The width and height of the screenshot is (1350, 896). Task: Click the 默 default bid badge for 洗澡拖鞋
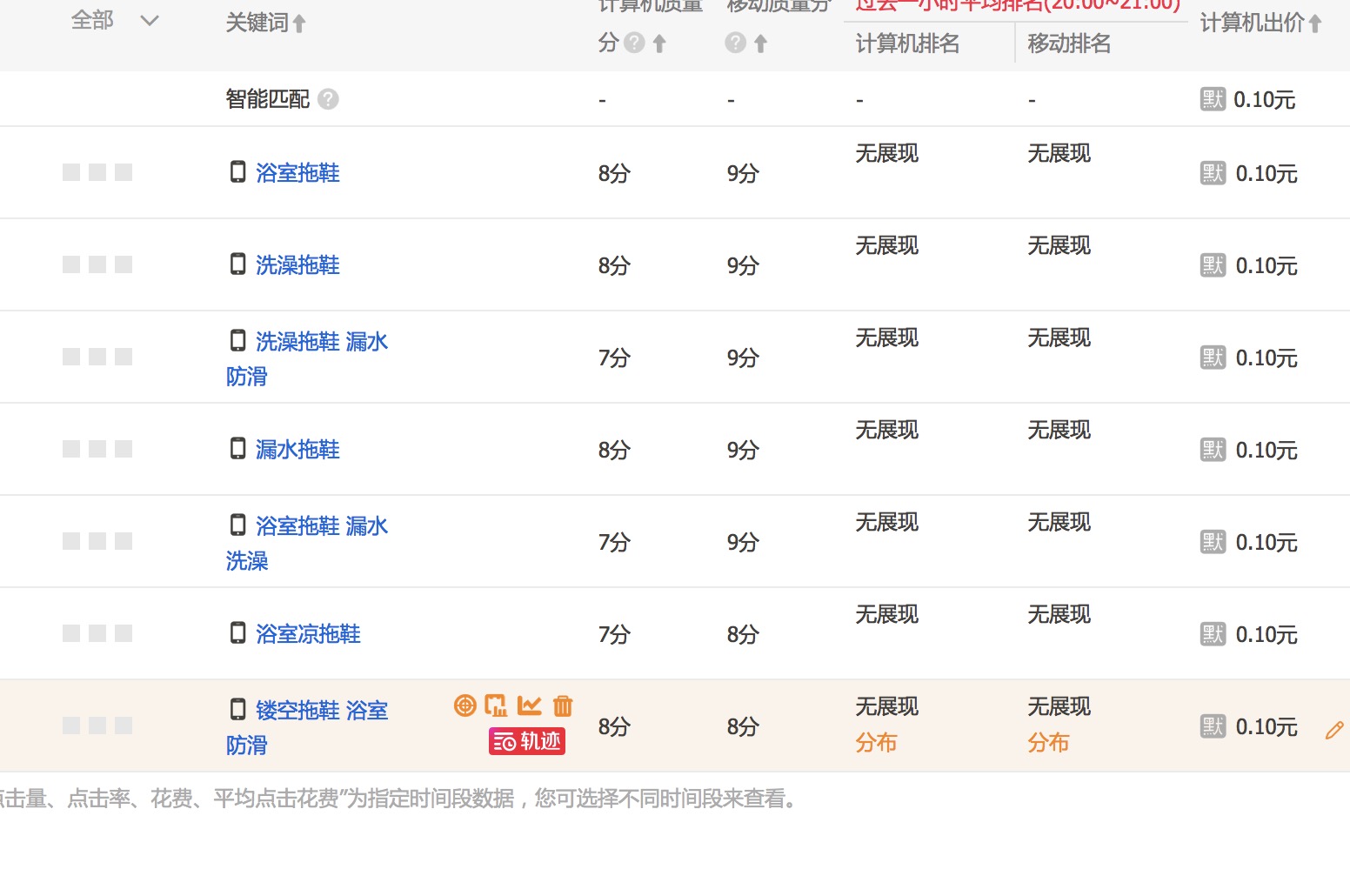(1212, 265)
